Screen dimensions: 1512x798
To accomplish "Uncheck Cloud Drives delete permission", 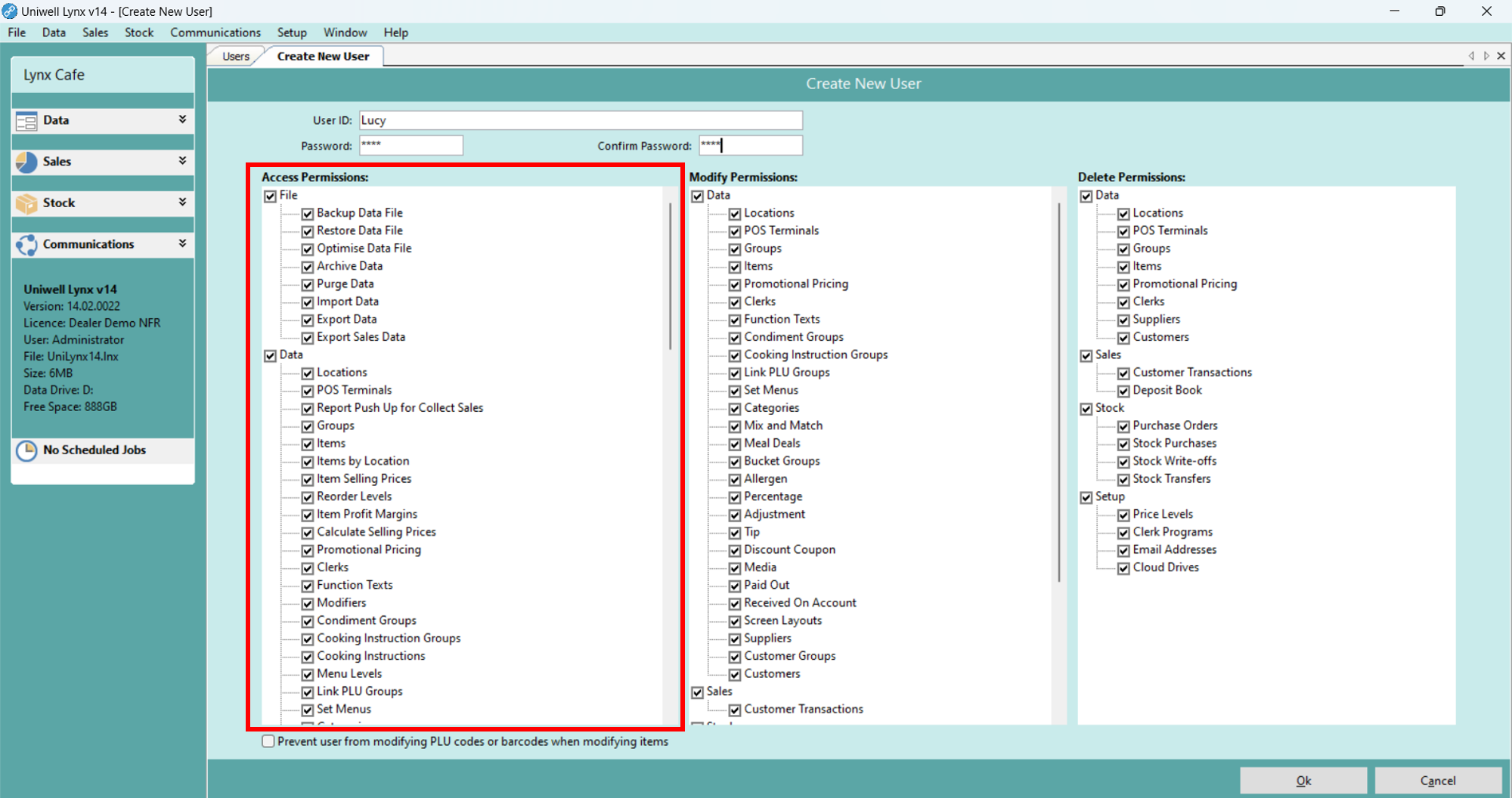I will [x=1124, y=568].
